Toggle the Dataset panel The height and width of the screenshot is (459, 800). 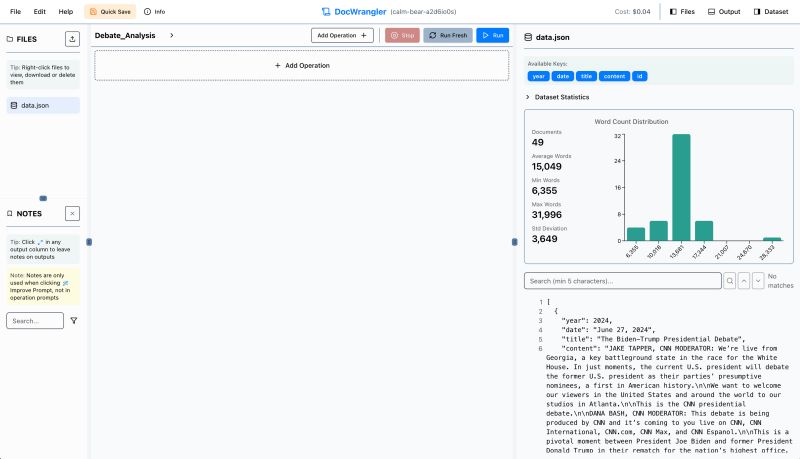tap(771, 11)
